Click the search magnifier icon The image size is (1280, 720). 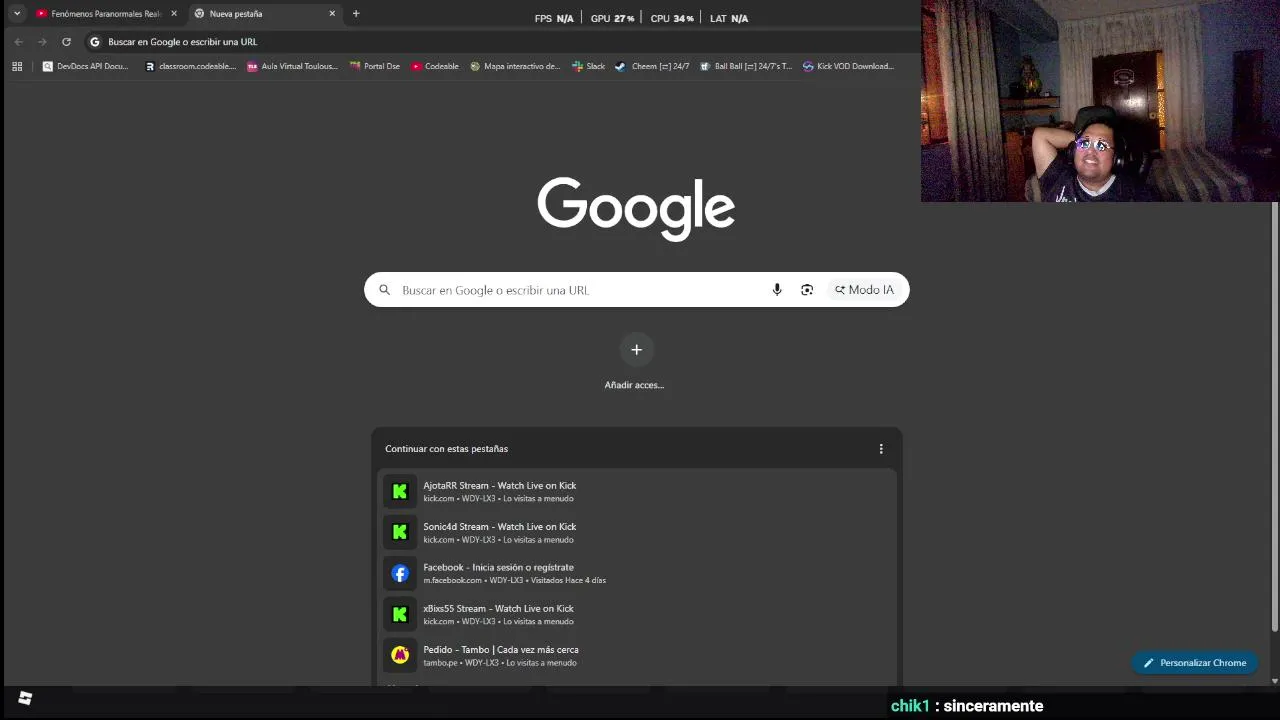tap(384, 290)
